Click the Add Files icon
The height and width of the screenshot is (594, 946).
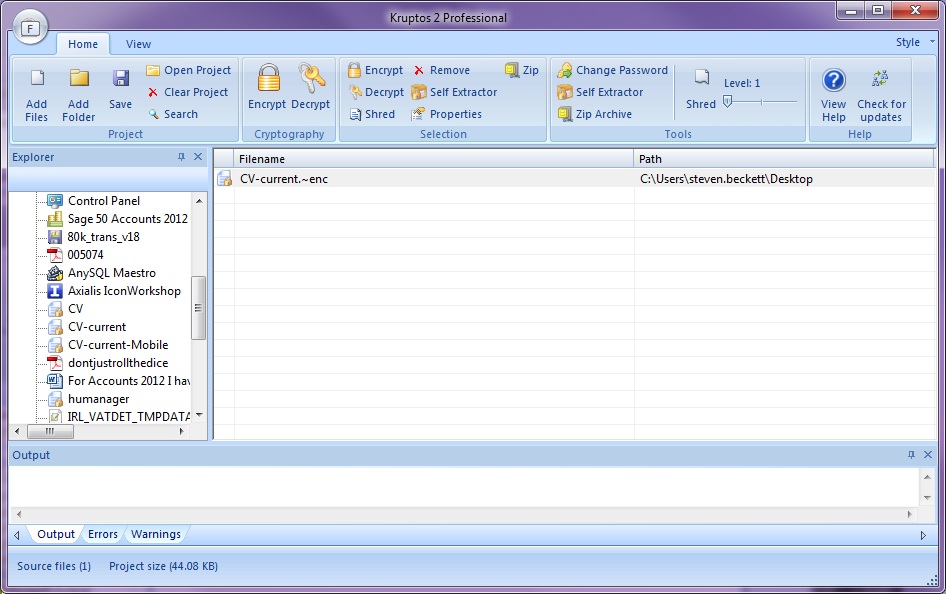click(37, 78)
